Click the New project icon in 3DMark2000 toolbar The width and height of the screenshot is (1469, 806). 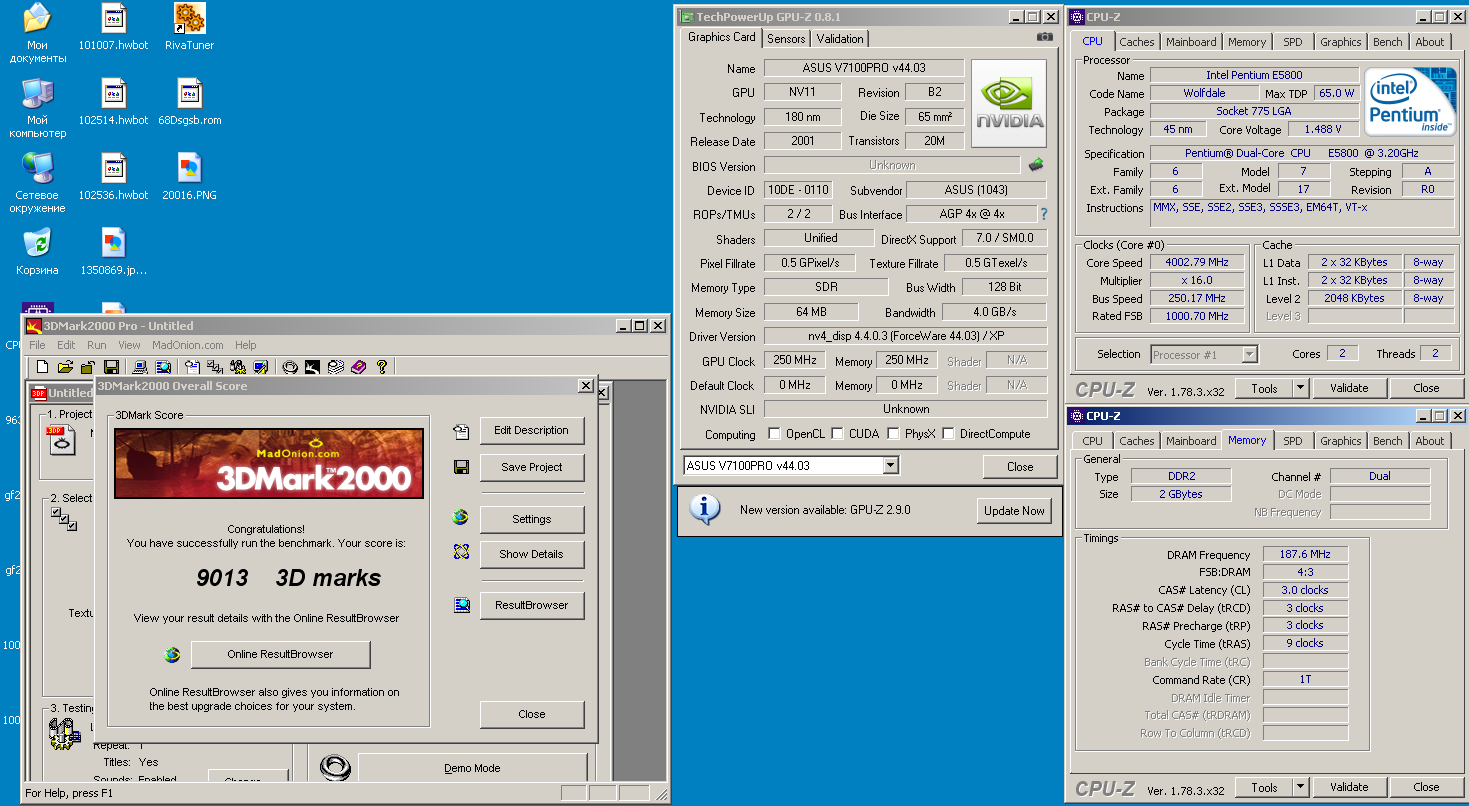click(x=41, y=367)
